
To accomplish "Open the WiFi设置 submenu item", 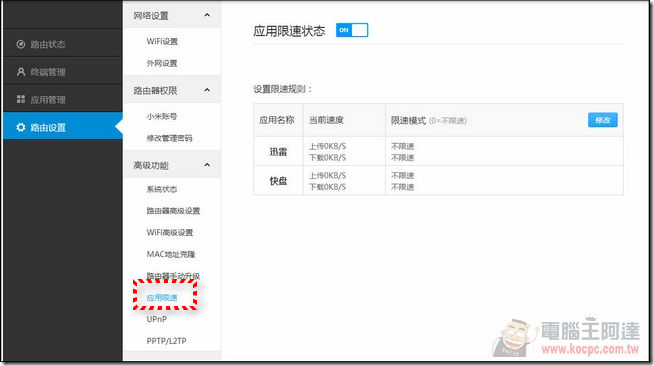I will 162,41.
